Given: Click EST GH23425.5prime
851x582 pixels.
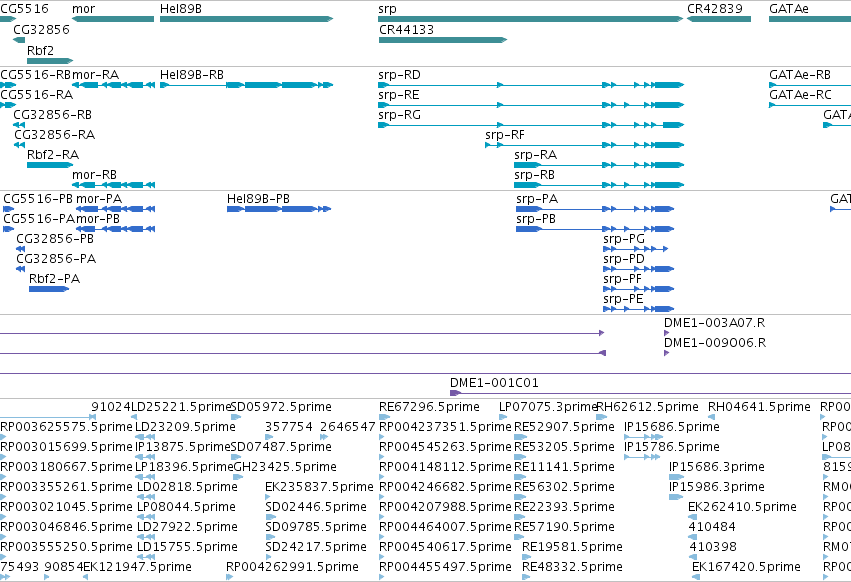Looking at the screenshot, I should point(285,467).
